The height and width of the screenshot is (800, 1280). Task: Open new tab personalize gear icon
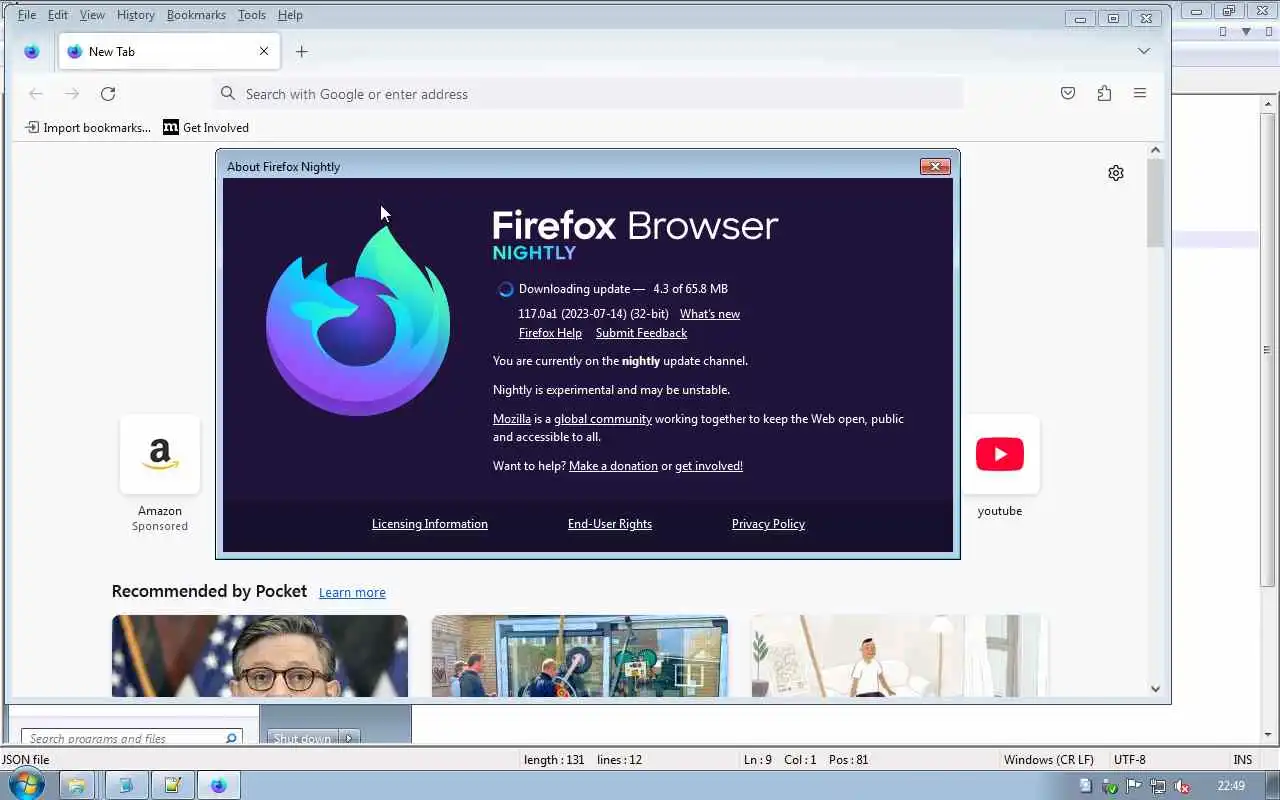[x=1116, y=173]
